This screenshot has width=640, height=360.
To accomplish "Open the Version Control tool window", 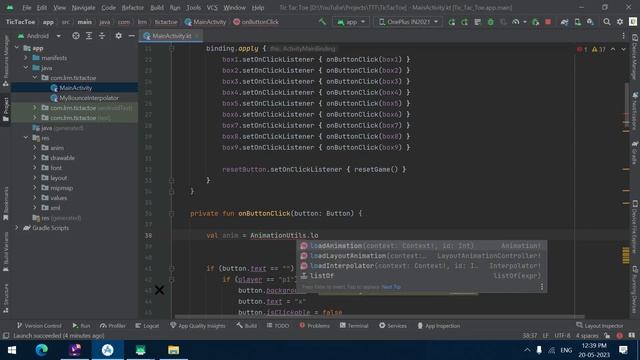I will pyautogui.click(x=39, y=326).
